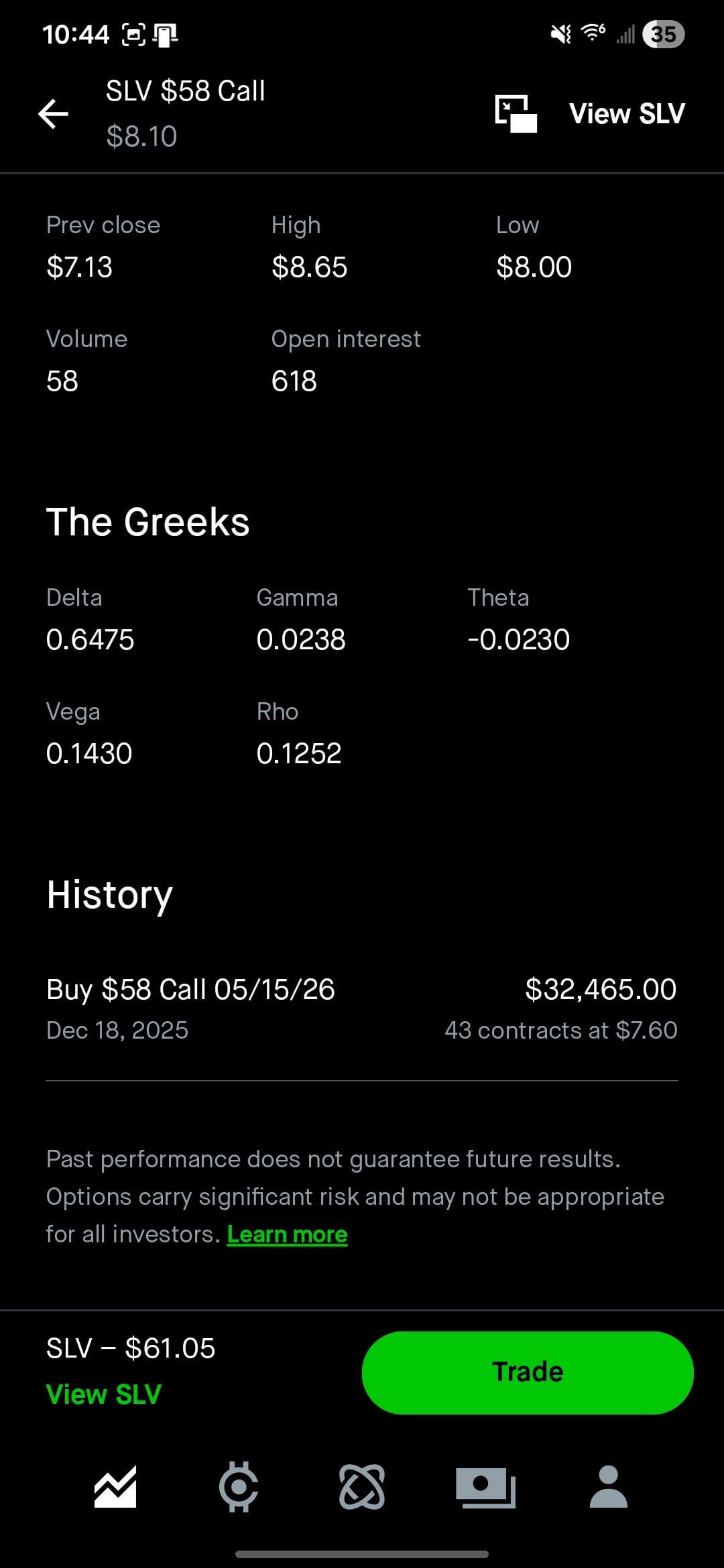
Task: Tap the $32,465.00 order amount
Action: (601, 990)
